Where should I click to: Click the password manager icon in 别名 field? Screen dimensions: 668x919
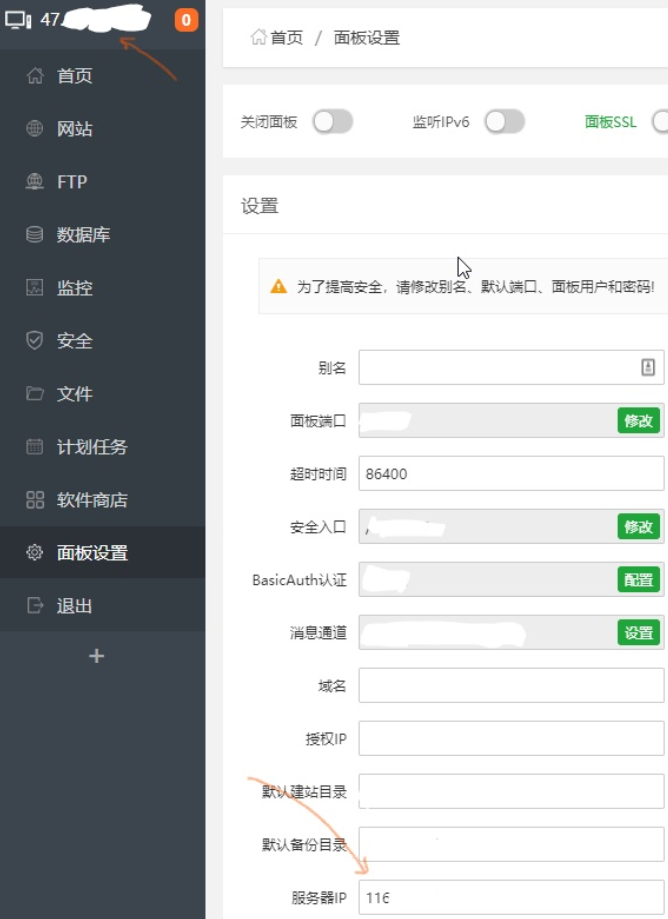[648, 367]
